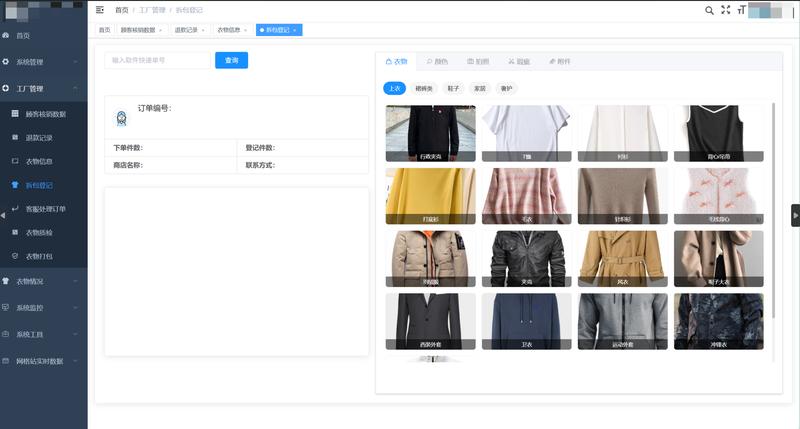Select the 家居 category pill
Viewport: 800px width, 429px height.
480,88
